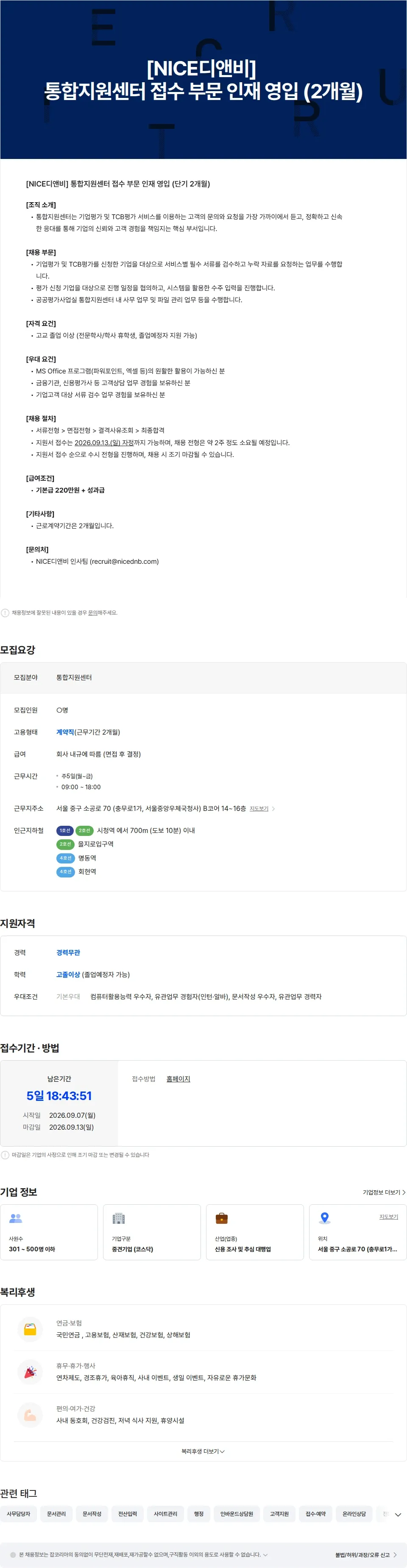
Task: Click the 계약직 employment type text
Action: pyautogui.click(x=65, y=732)
